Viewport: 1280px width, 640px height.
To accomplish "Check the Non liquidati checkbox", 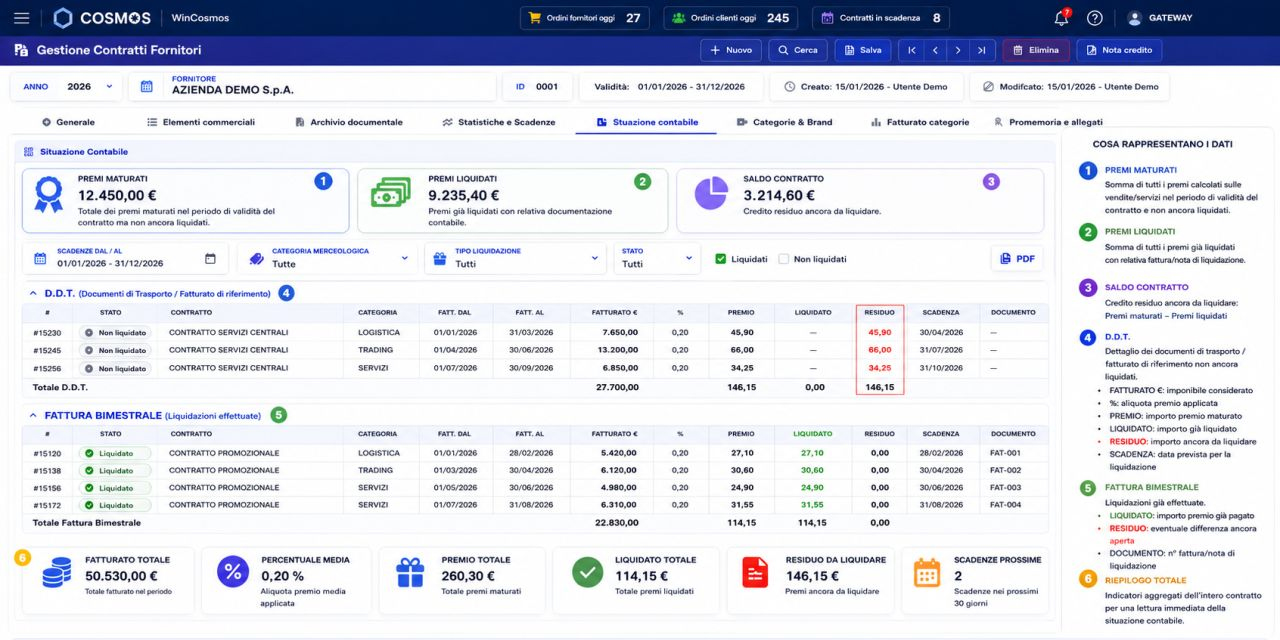I will pyautogui.click(x=784, y=259).
